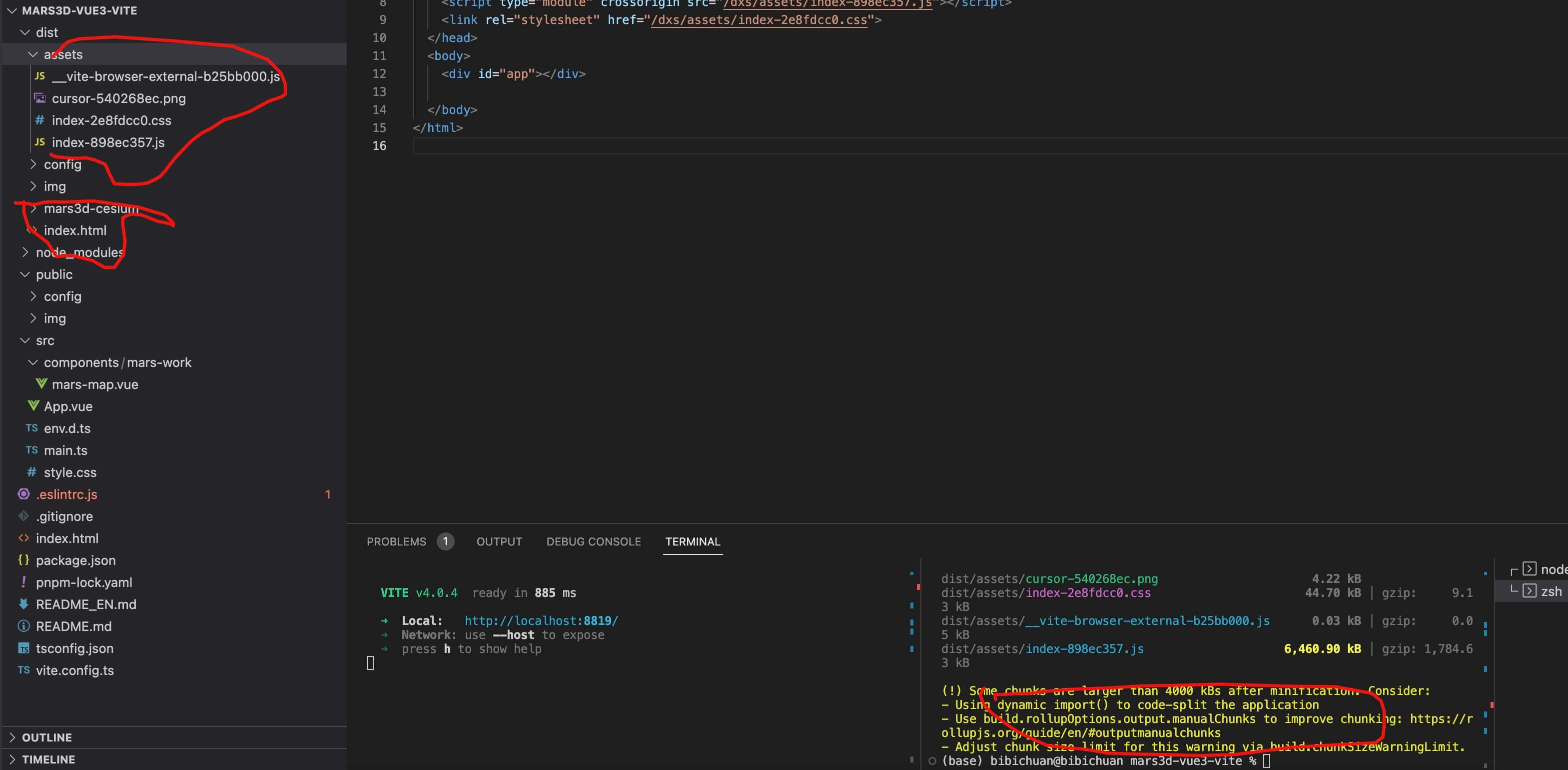Click the App.vue Vue icon
Image resolution: width=1568 pixels, height=770 pixels.
33,405
